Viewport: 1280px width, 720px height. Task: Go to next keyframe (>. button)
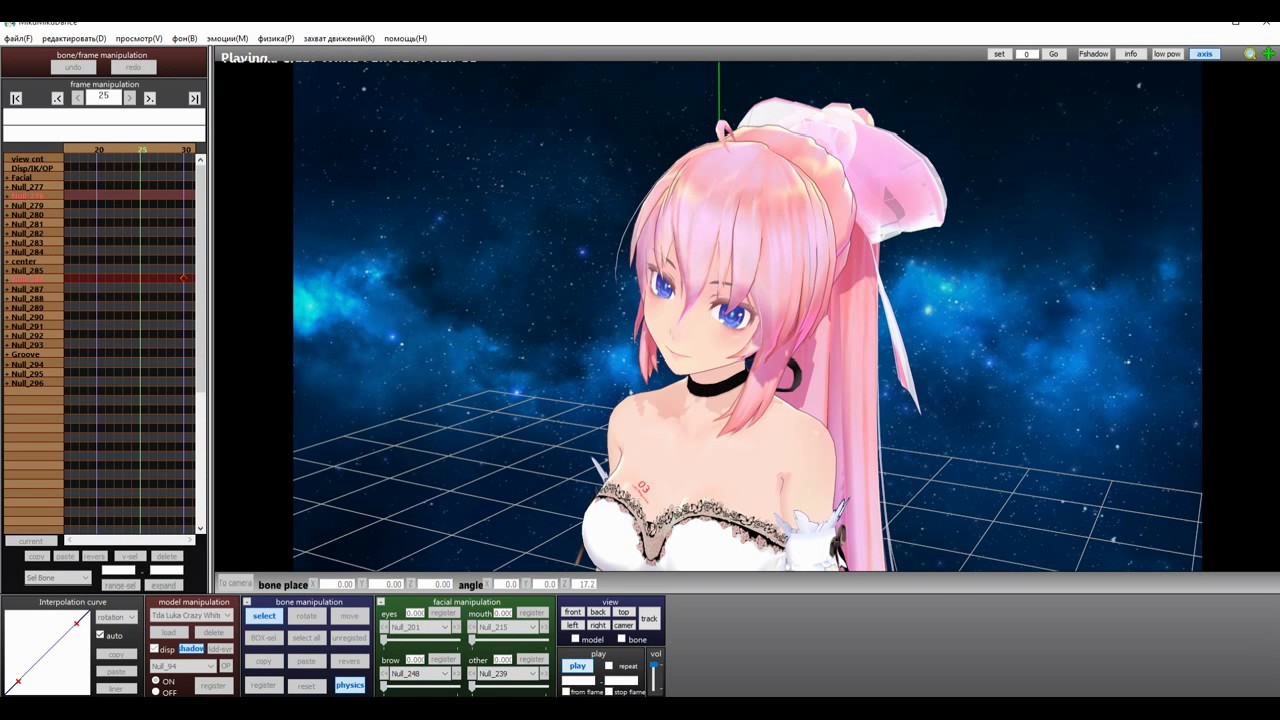150,98
